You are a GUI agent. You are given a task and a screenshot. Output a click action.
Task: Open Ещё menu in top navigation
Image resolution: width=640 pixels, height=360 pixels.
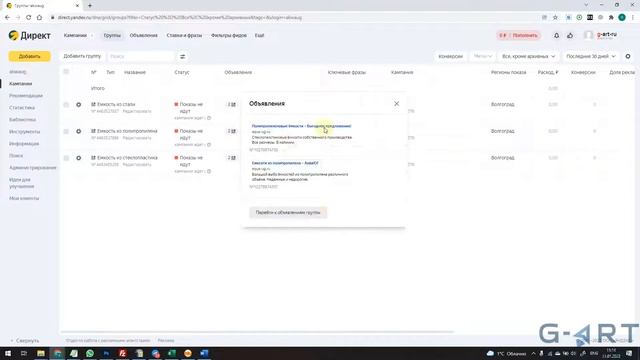(x=260, y=36)
